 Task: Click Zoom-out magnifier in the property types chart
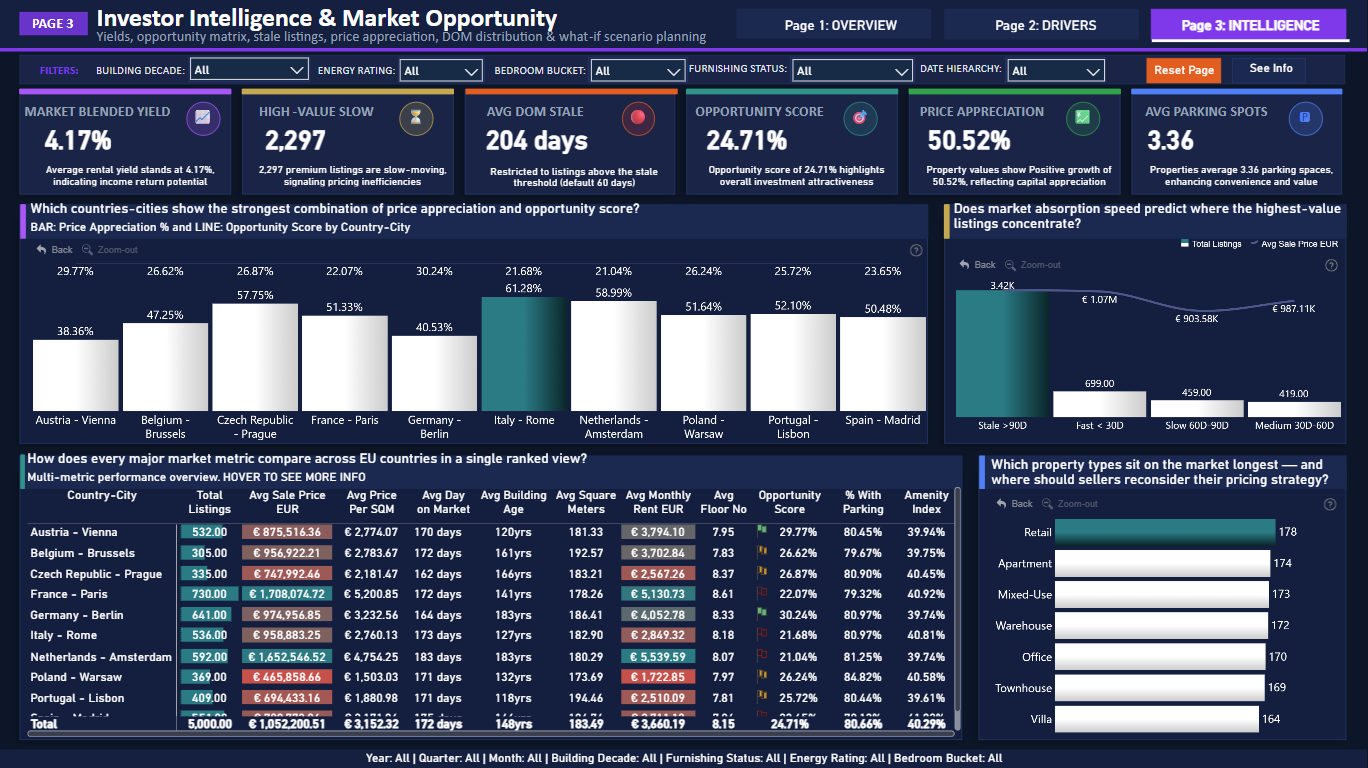point(1048,504)
